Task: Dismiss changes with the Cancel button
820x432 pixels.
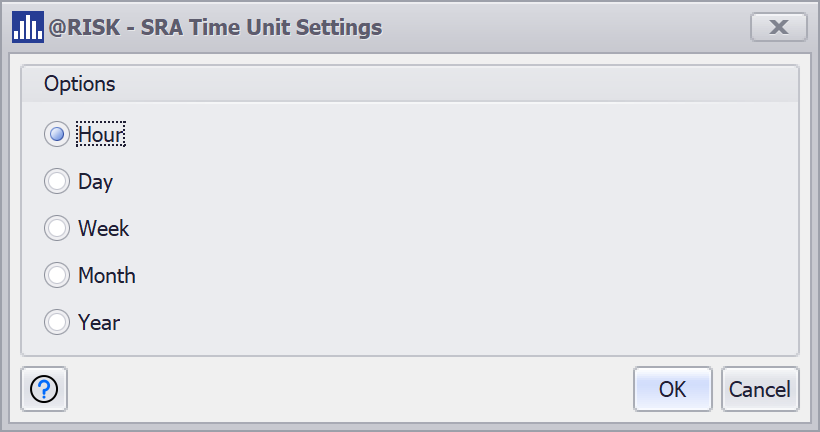Action: pos(760,389)
